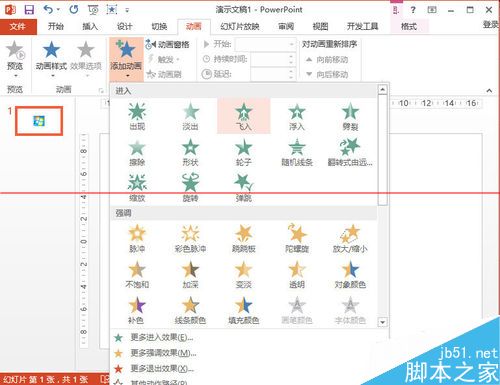500x385 pixels.
Task: Choose the 浮入 (Float In) entrance effect
Action: pyautogui.click(x=297, y=116)
